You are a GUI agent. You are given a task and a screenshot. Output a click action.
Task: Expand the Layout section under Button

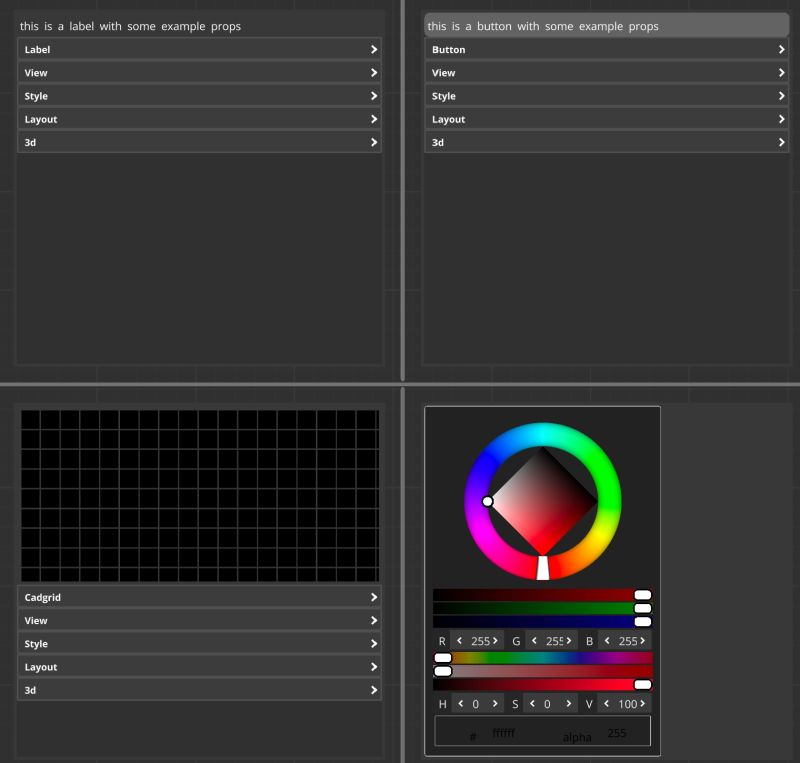pos(605,119)
